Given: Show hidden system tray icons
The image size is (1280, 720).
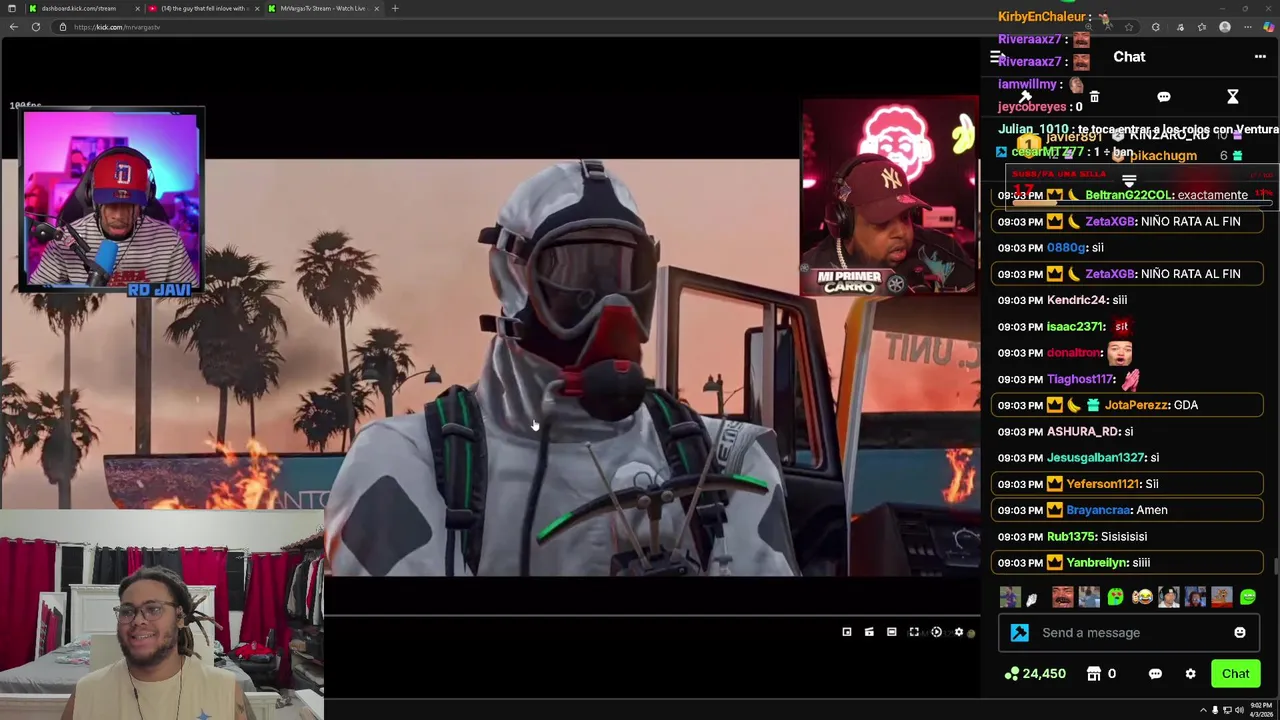Looking at the screenshot, I should coord(1203,711).
